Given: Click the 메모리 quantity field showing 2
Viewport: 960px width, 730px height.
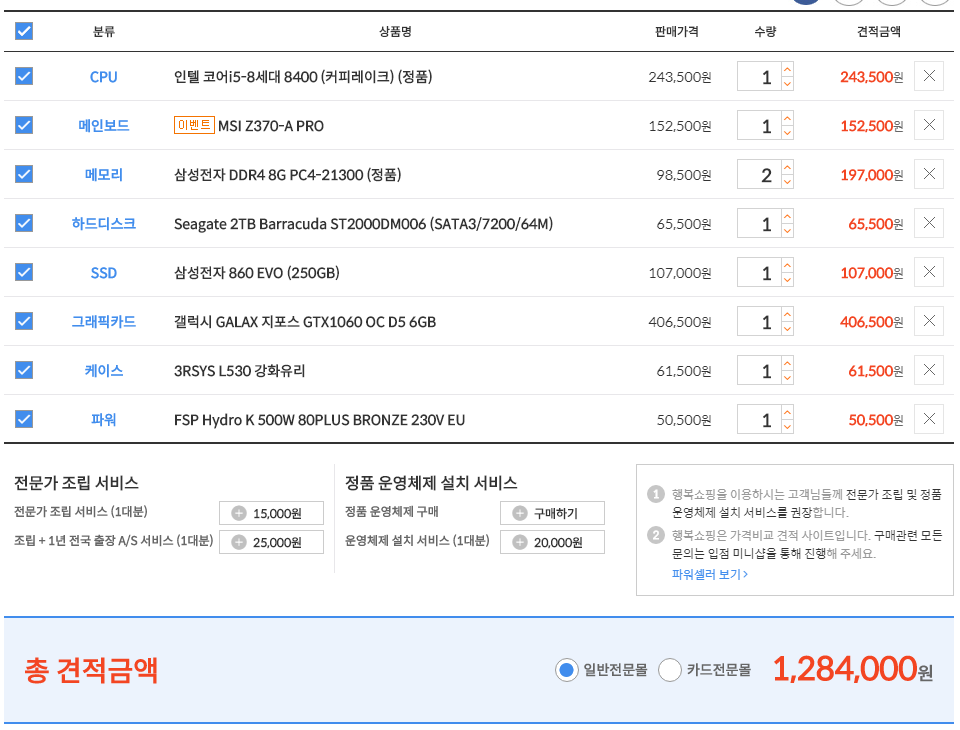Looking at the screenshot, I should 759,175.
